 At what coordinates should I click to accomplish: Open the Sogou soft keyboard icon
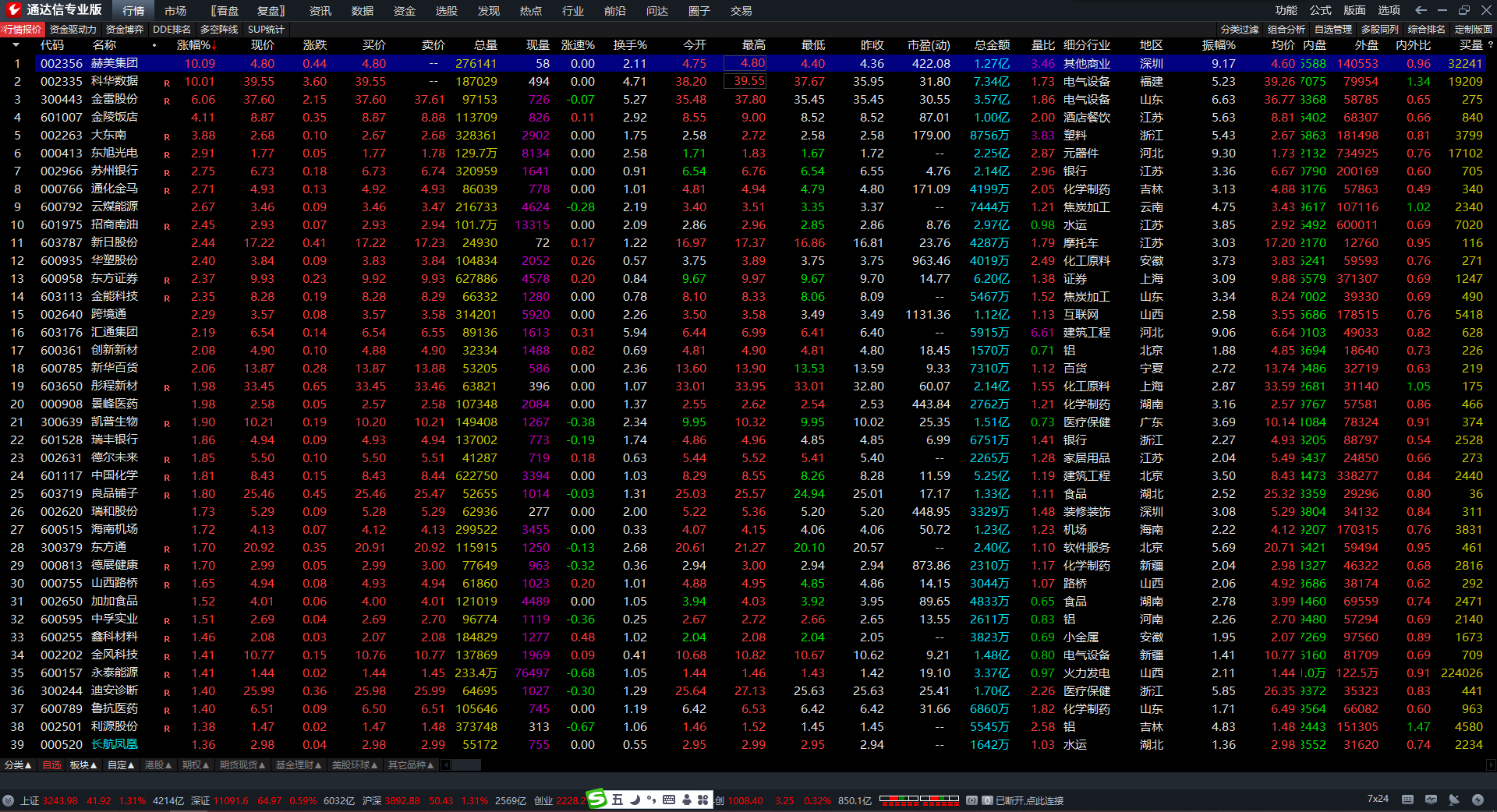669,800
